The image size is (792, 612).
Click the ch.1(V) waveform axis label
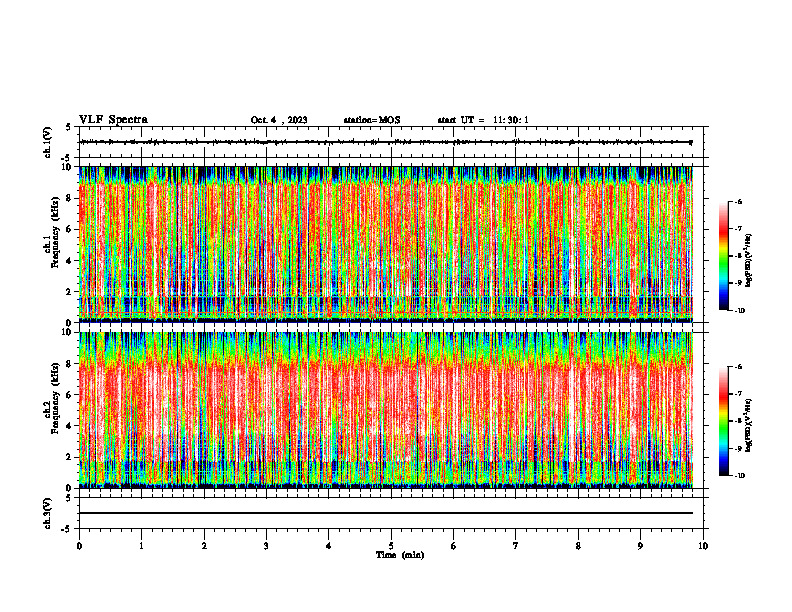[x=48, y=142]
